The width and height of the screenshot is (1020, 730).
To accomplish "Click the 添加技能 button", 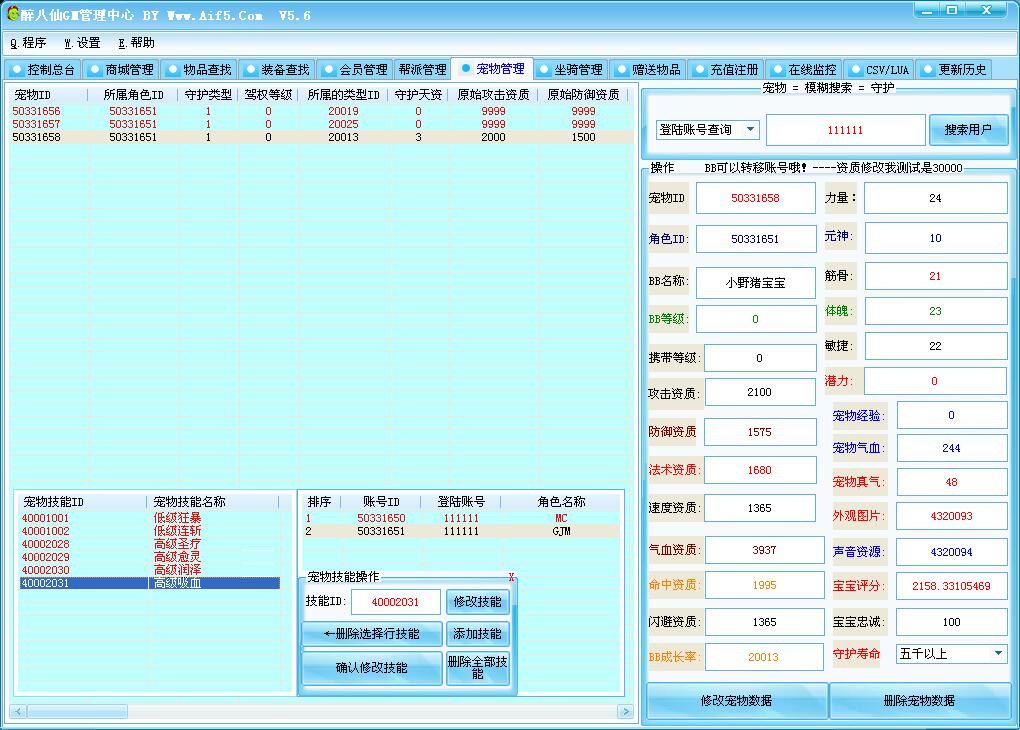I will (477, 634).
